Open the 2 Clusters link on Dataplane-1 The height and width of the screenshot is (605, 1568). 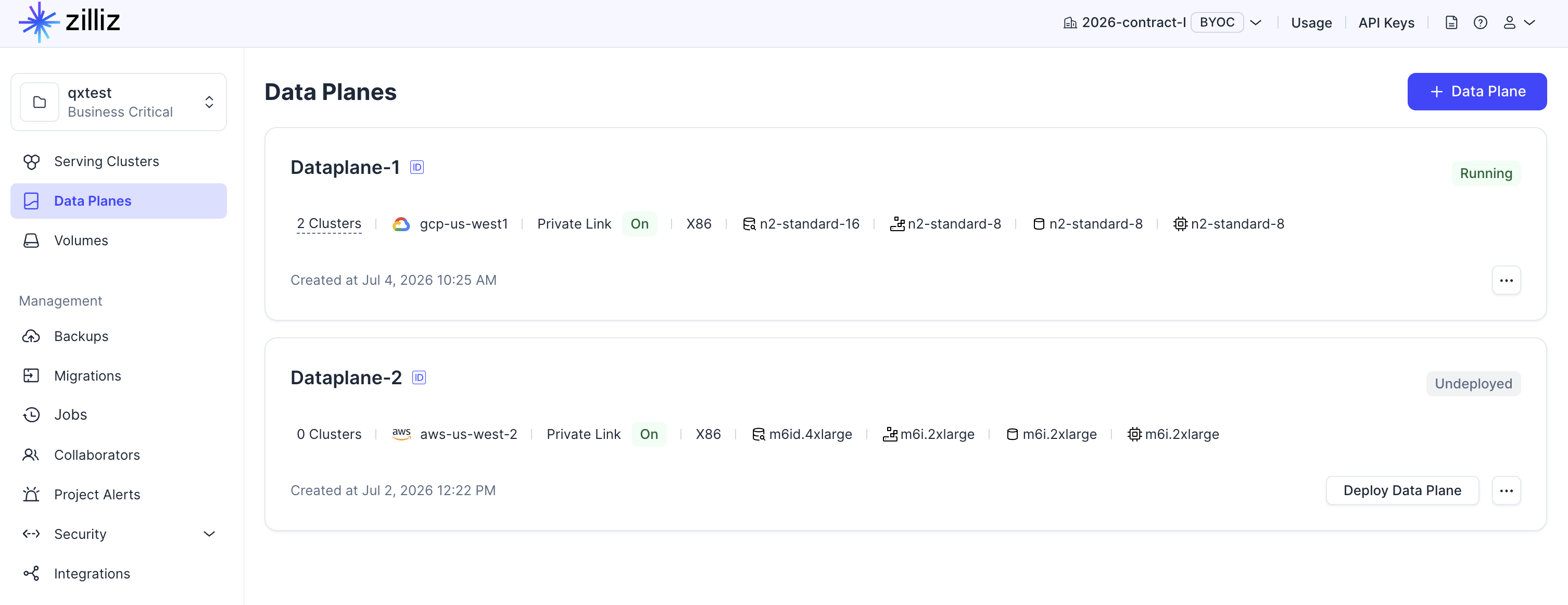328,224
